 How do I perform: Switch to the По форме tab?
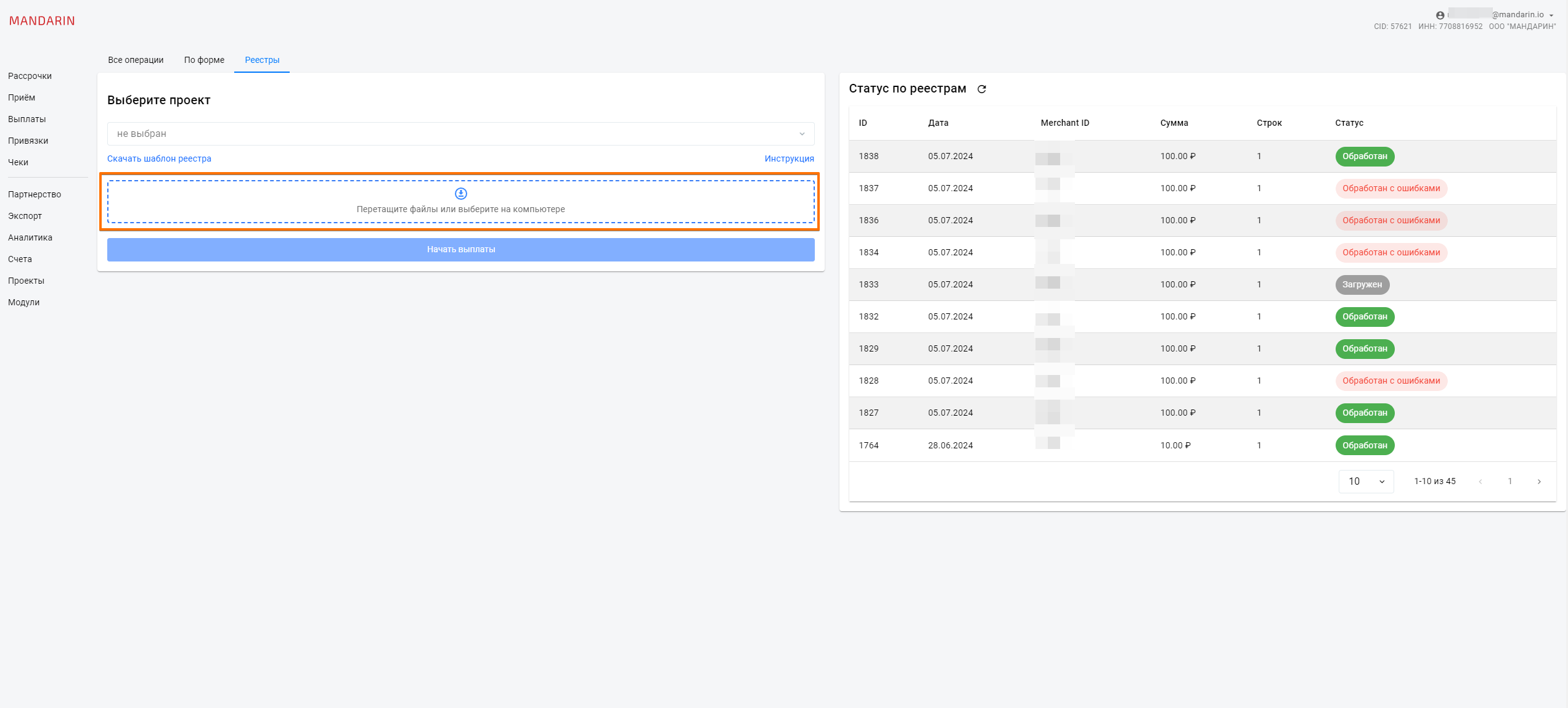(204, 60)
